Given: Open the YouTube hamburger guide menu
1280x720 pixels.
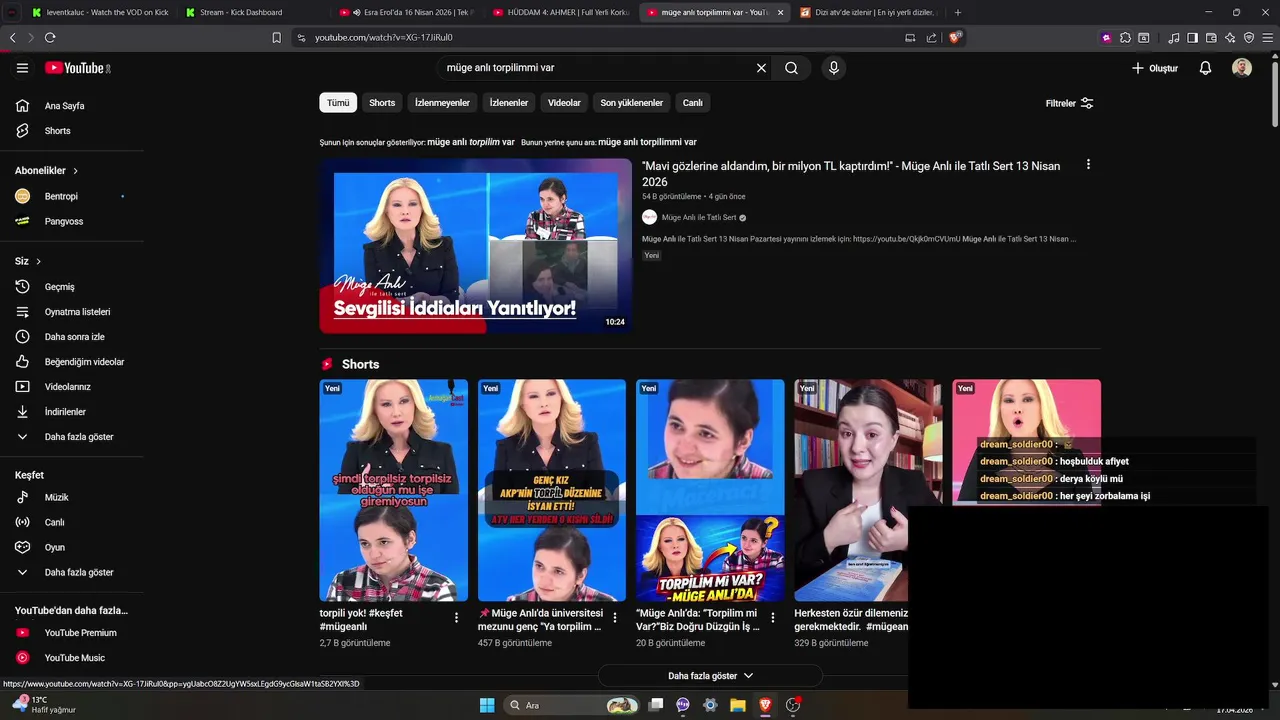Looking at the screenshot, I should 22,68.
